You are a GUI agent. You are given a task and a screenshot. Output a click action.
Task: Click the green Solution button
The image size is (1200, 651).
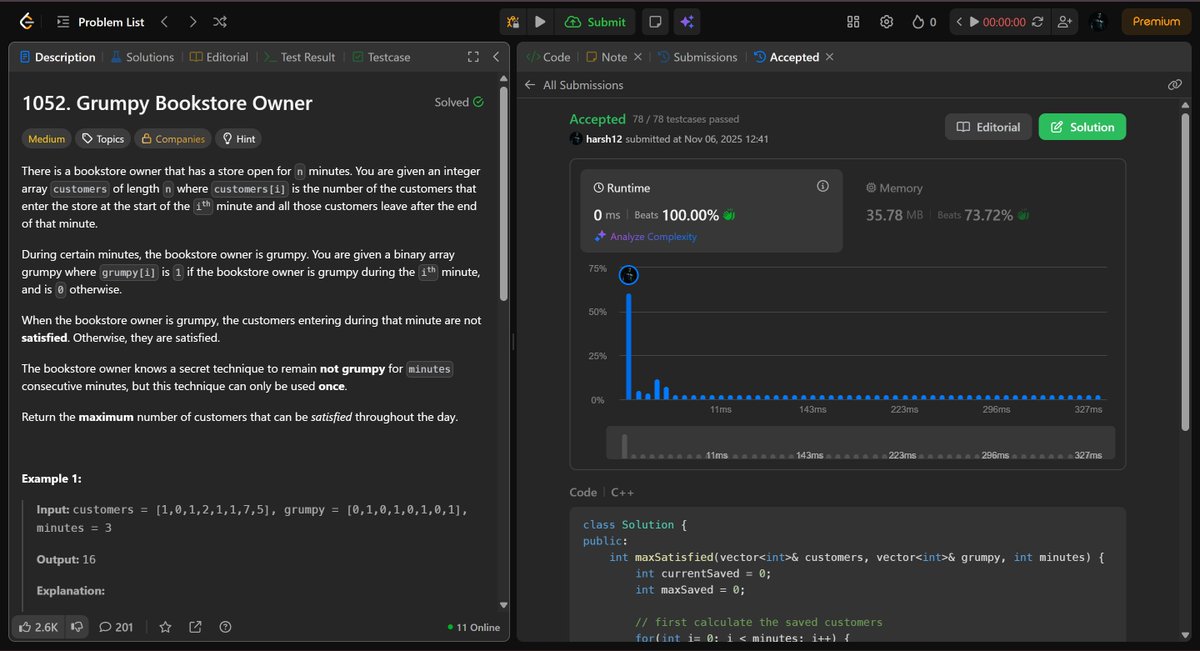(x=1082, y=127)
